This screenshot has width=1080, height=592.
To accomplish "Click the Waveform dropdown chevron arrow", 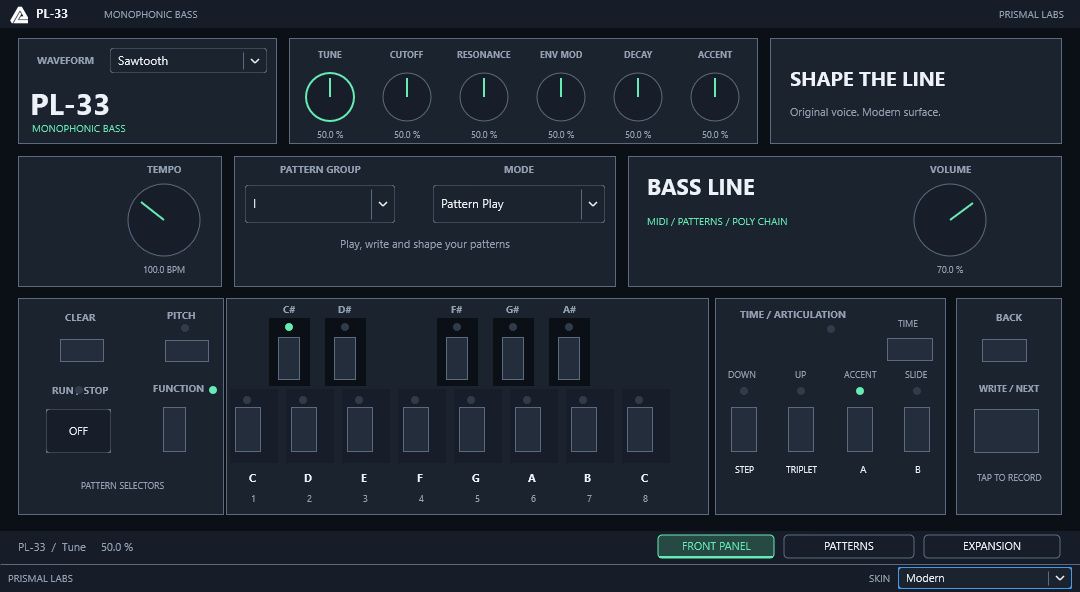I will [255, 61].
